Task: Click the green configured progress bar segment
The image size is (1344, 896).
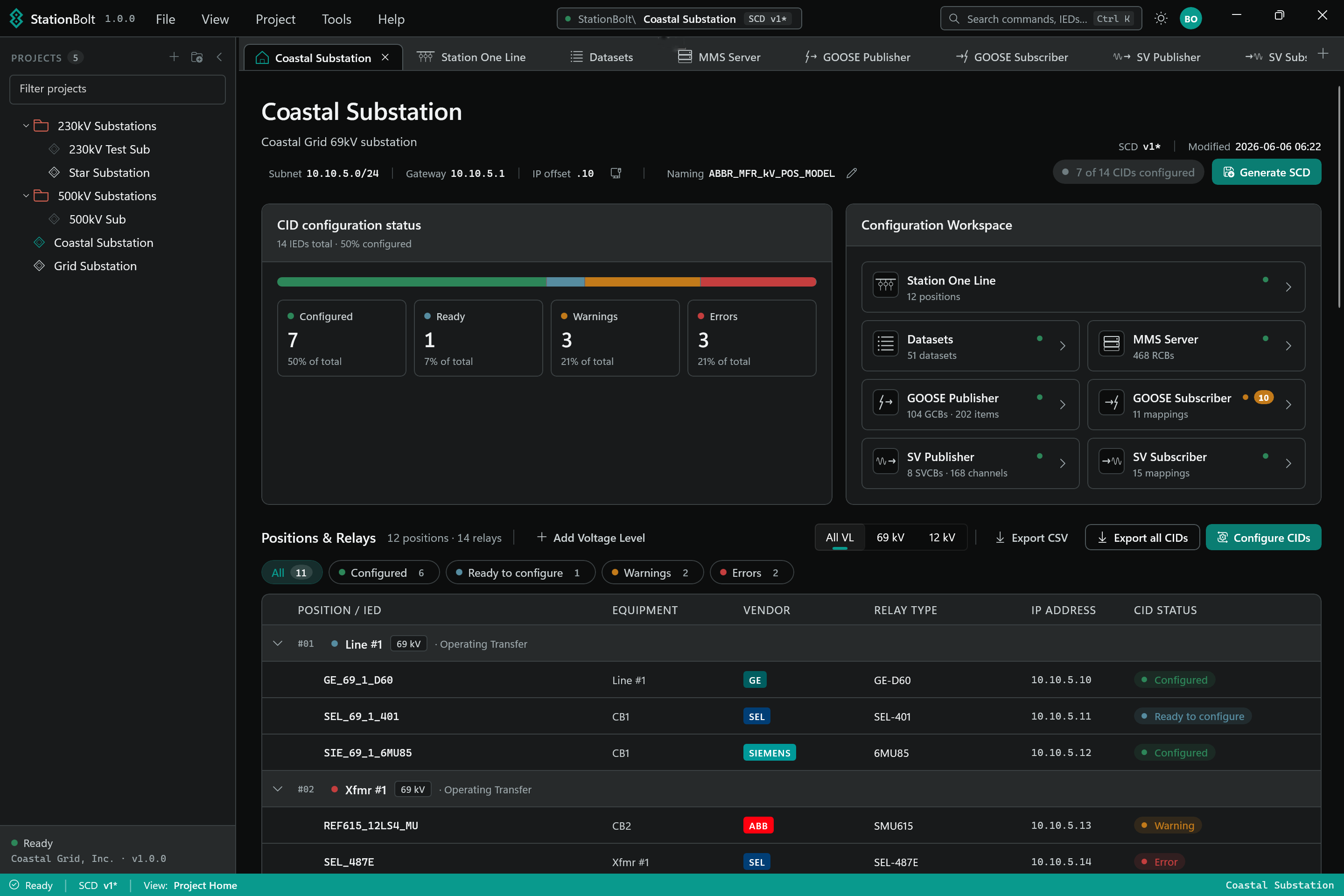Action: click(x=412, y=282)
